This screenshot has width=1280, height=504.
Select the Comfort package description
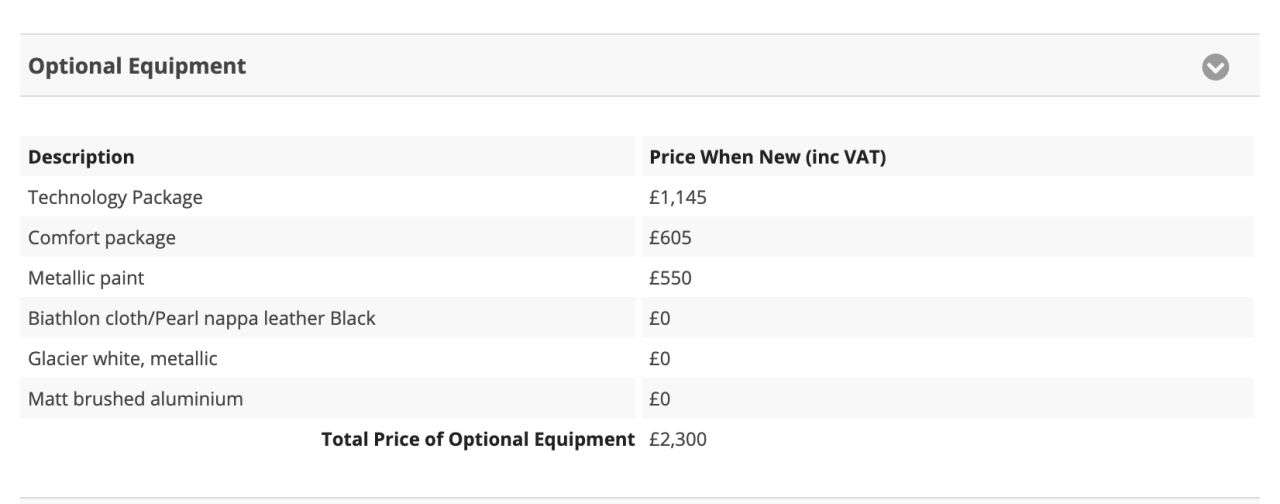pos(102,238)
